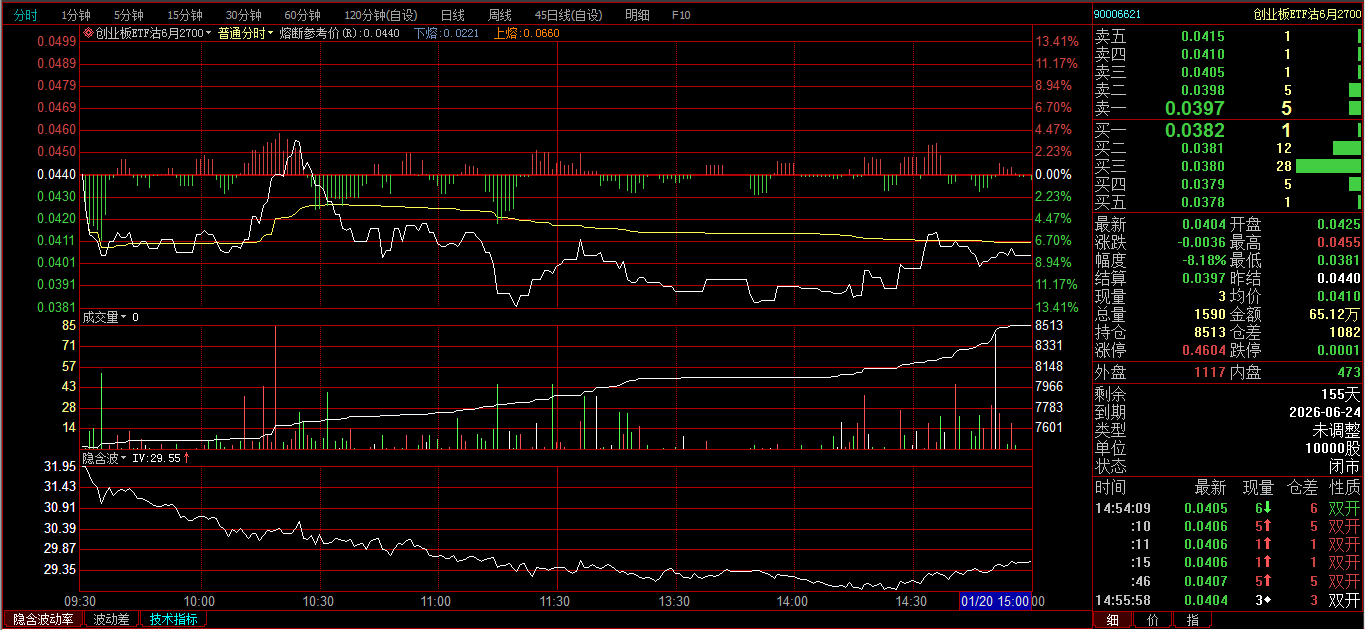Switch to 技术指标 indicator tab
Screen dimensions: 1365x630
pyautogui.click(x=173, y=619)
